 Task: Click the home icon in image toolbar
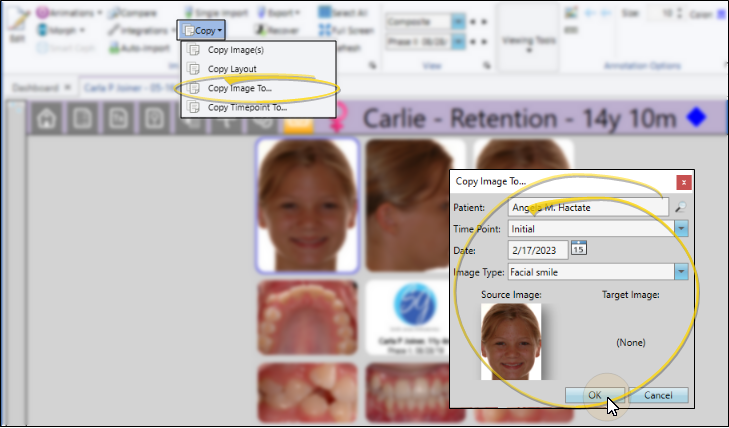(x=46, y=118)
